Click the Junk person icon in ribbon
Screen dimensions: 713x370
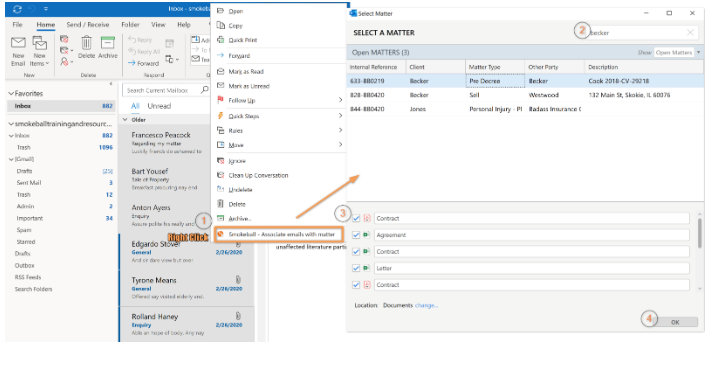(x=65, y=61)
